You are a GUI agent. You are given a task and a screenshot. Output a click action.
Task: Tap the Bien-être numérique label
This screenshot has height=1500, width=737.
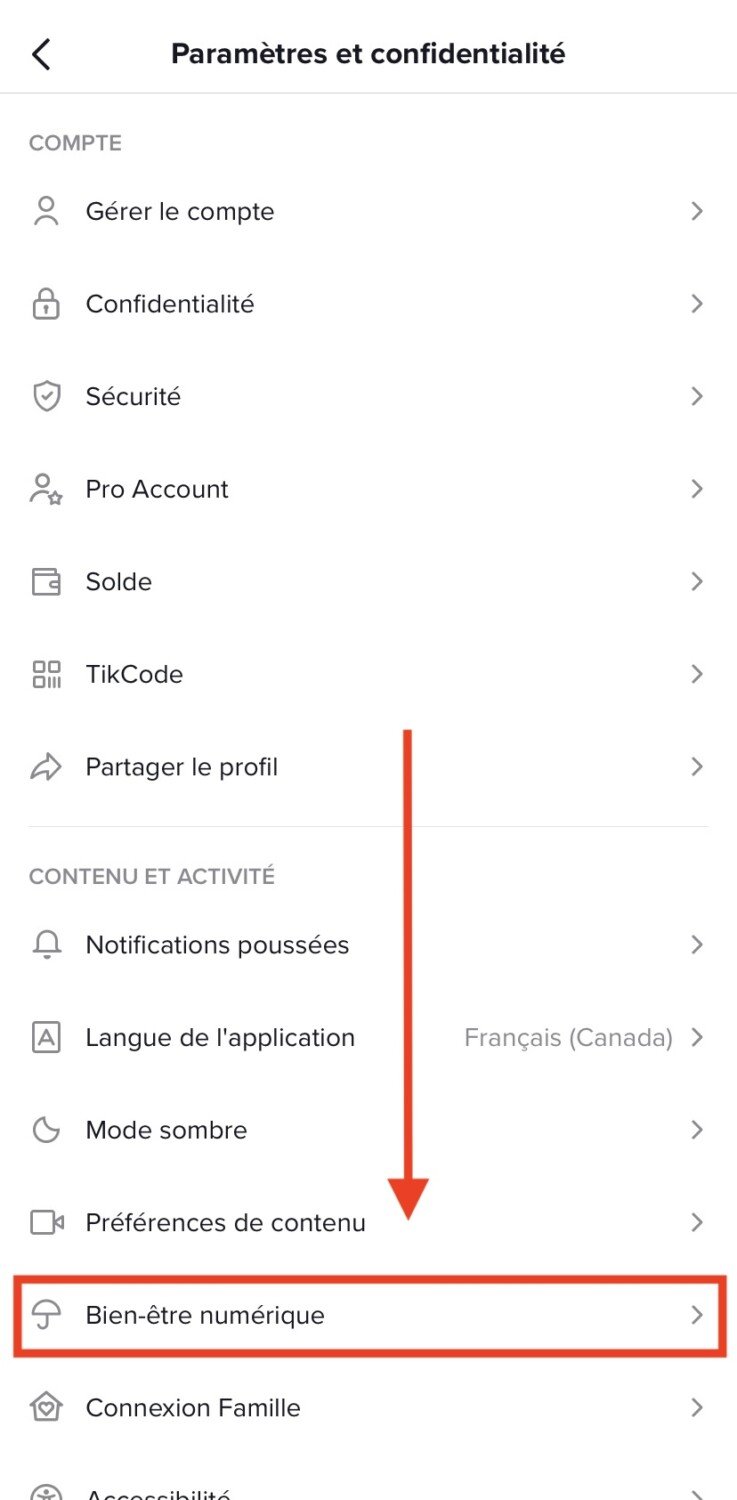click(205, 1315)
